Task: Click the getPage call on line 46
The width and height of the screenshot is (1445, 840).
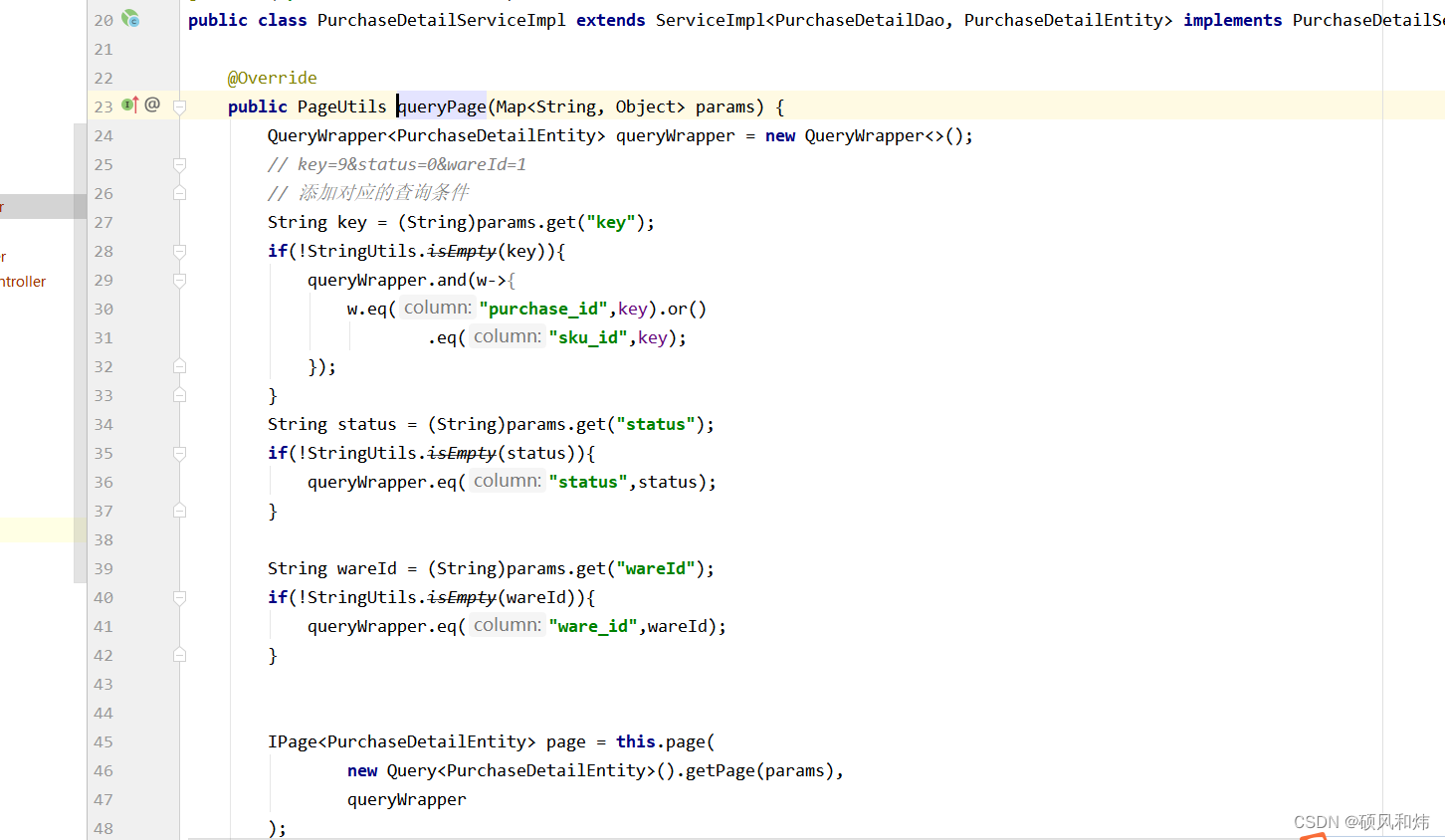Action: [x=721, y=770]
